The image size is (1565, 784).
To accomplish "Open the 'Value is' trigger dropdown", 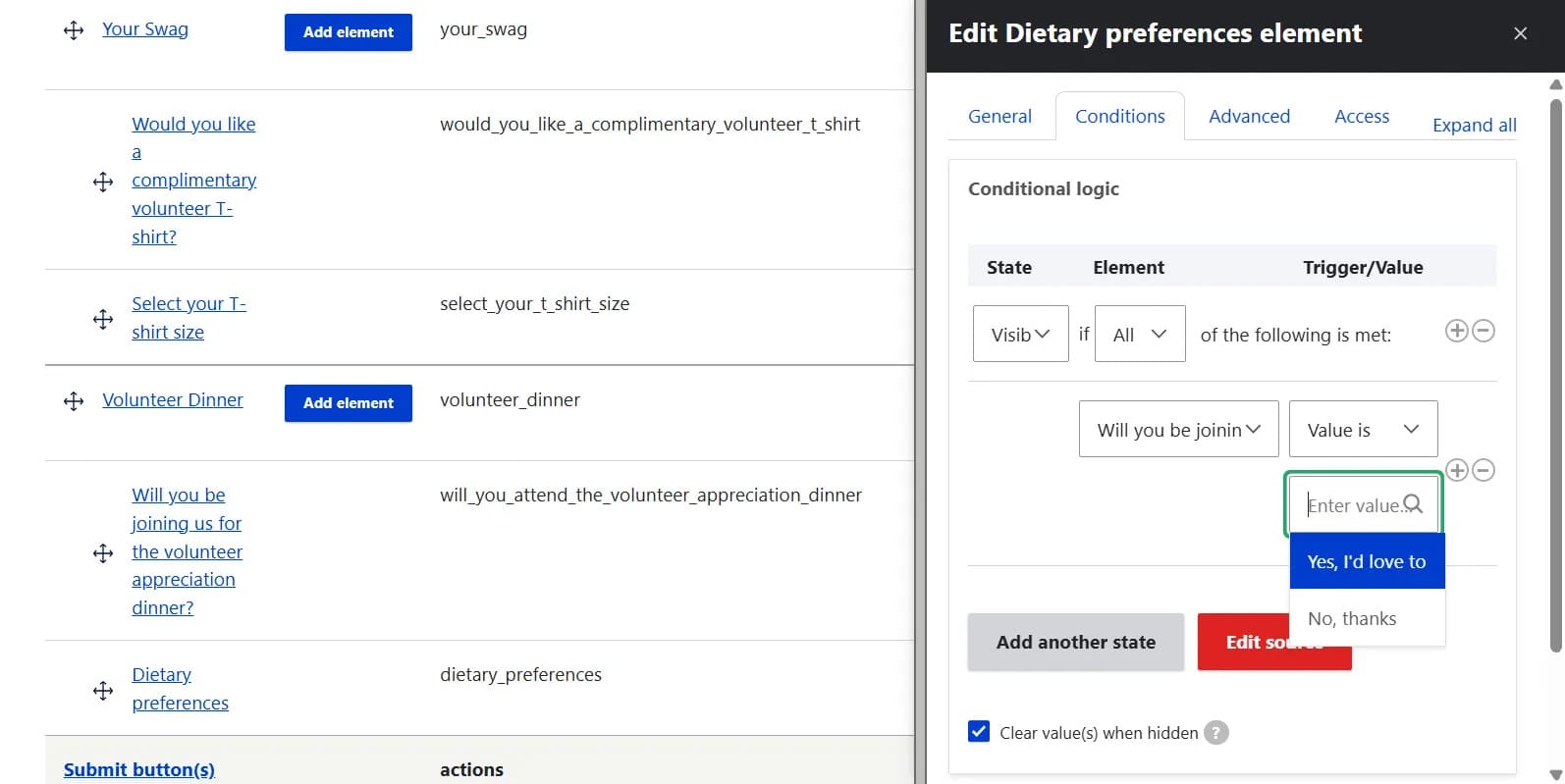I will coord(1363,429).
